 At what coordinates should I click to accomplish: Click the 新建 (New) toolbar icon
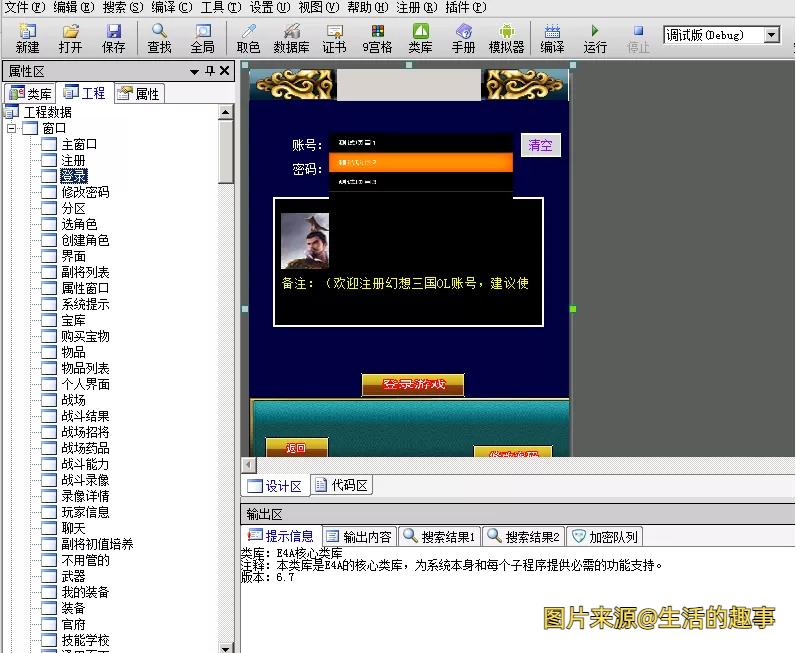(27, 38)
